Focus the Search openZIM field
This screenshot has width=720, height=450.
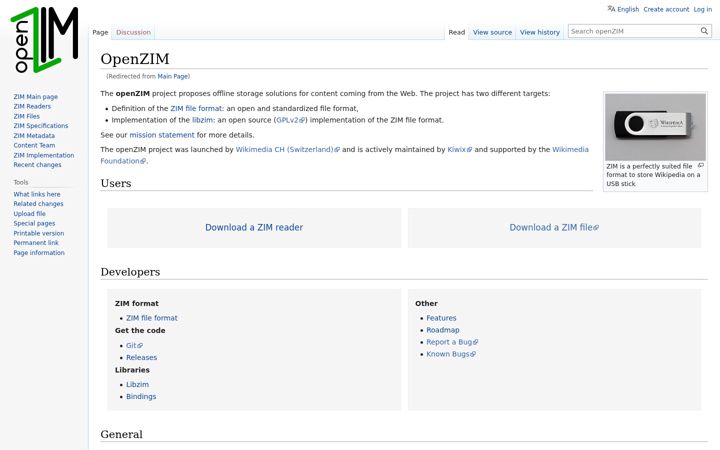(x=634, y=31)
